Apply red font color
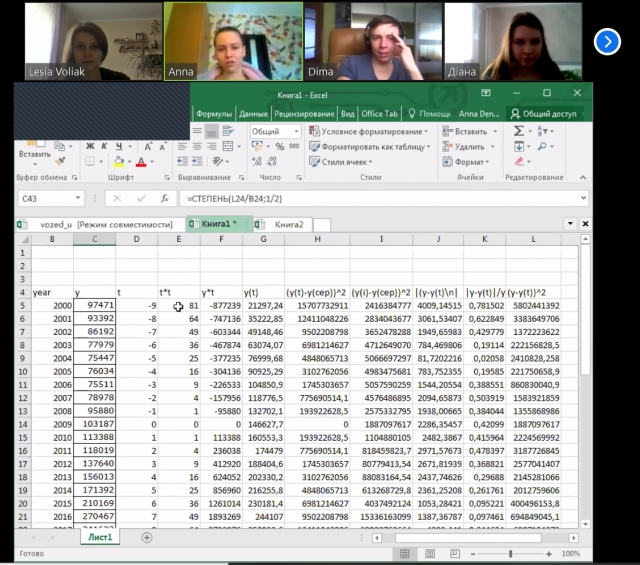 (141, 162)
